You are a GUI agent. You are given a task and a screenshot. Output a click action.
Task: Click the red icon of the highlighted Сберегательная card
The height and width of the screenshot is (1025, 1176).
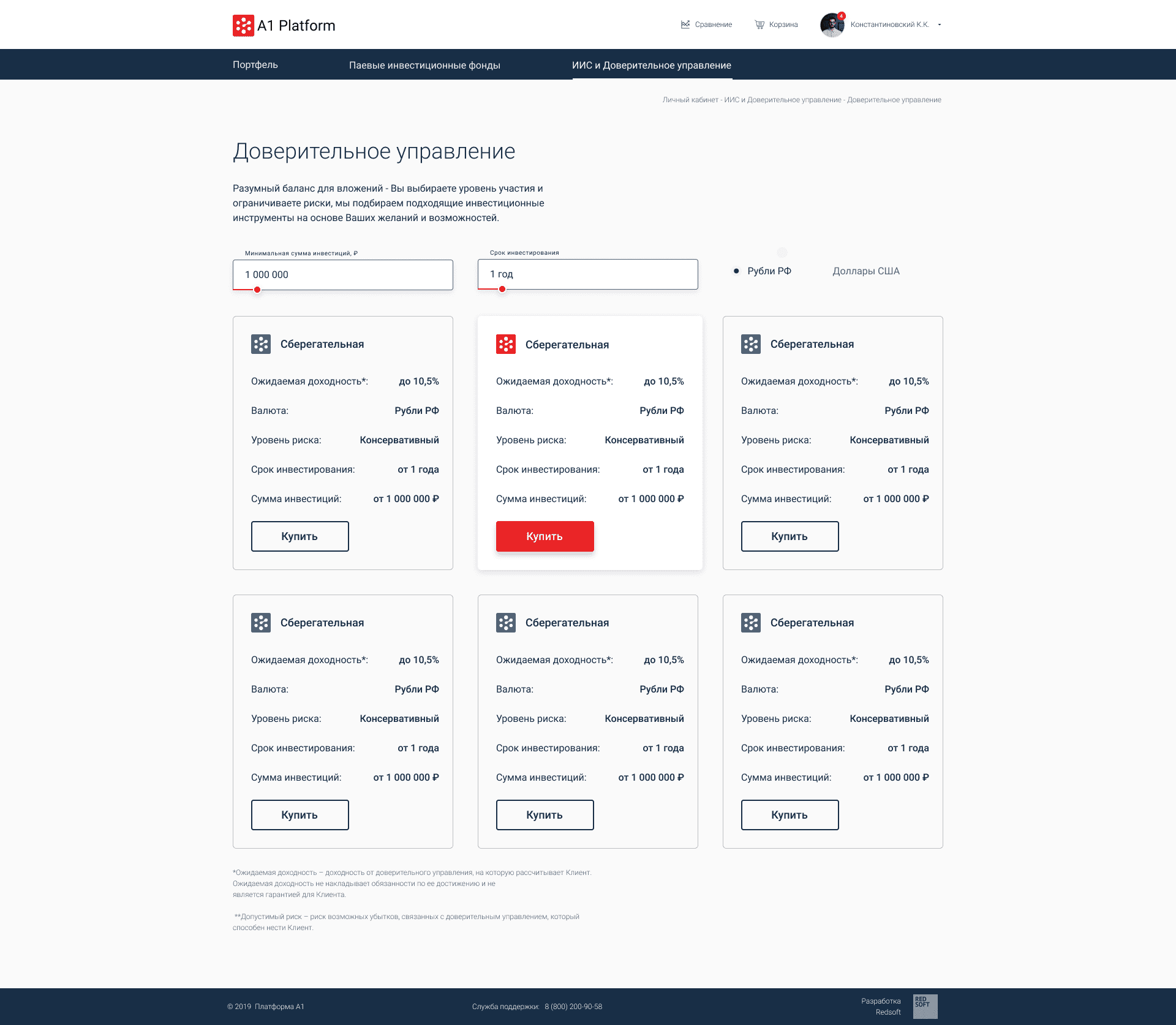click(x=506, y=344)
